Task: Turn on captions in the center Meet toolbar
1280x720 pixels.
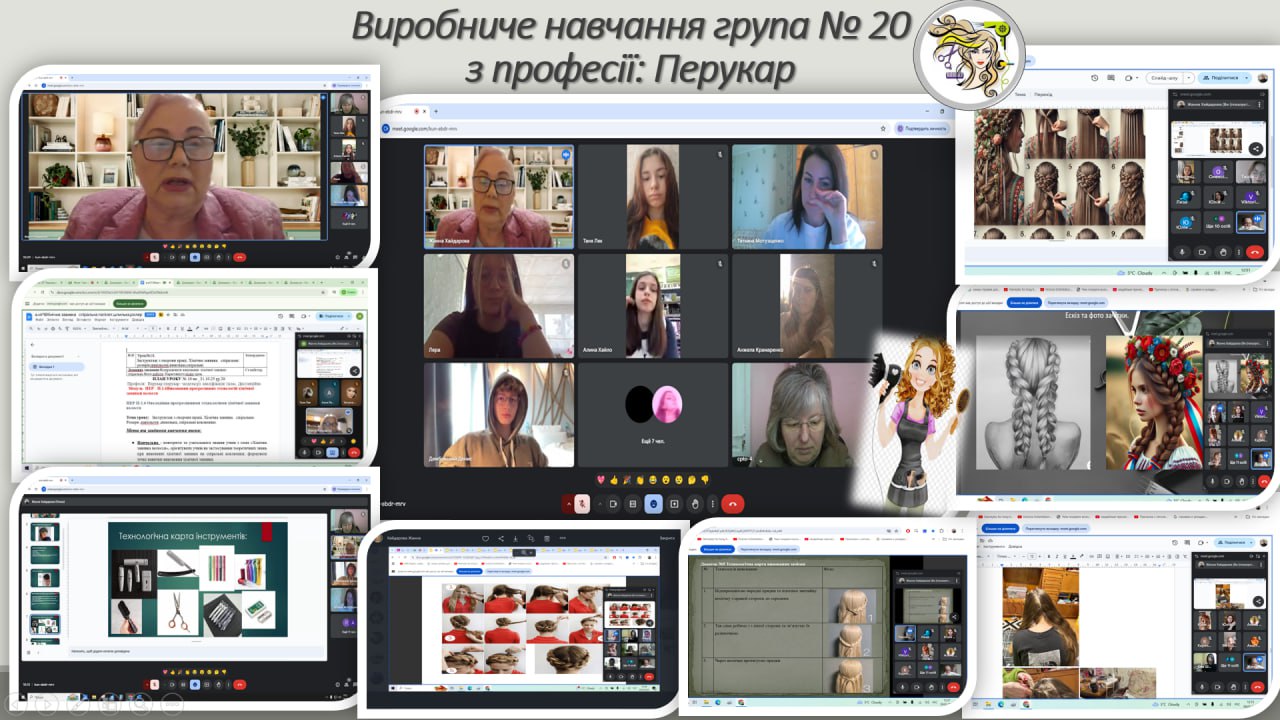Action: pyautogui.click(x=633, y=504)
